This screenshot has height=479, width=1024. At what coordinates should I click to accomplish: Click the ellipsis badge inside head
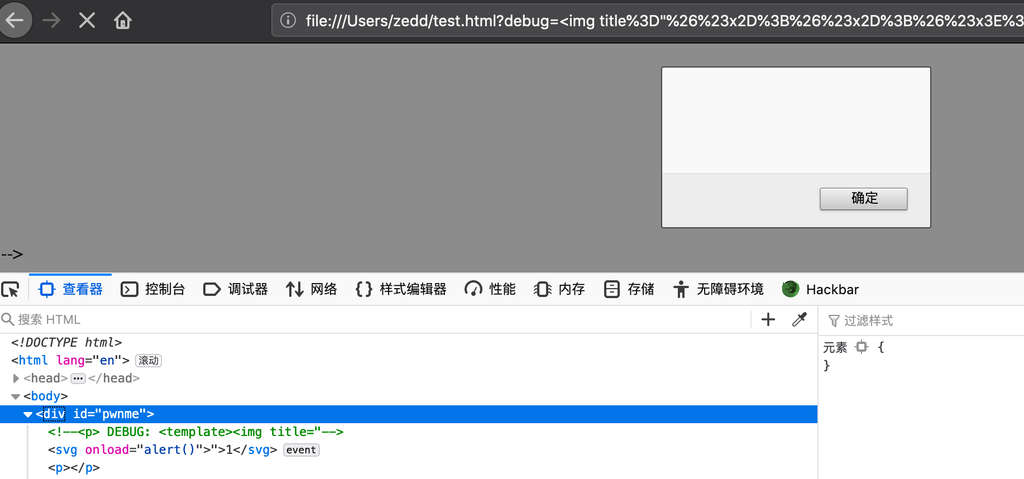click(x=78, y=378)
